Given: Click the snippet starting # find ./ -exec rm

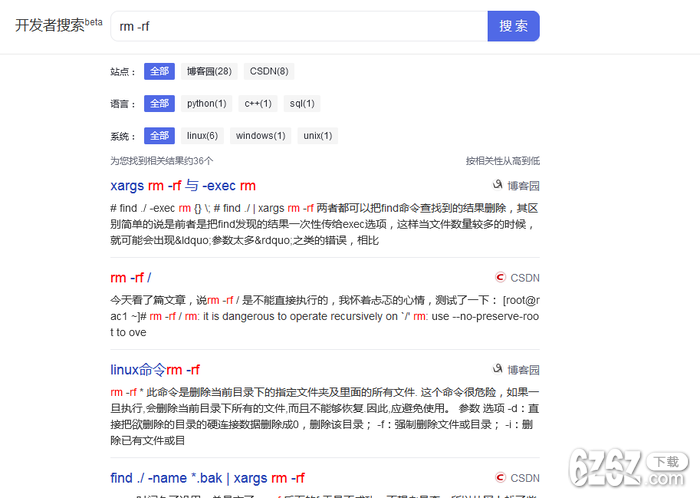Looking at the screenshot, I should tap(325, 224).
